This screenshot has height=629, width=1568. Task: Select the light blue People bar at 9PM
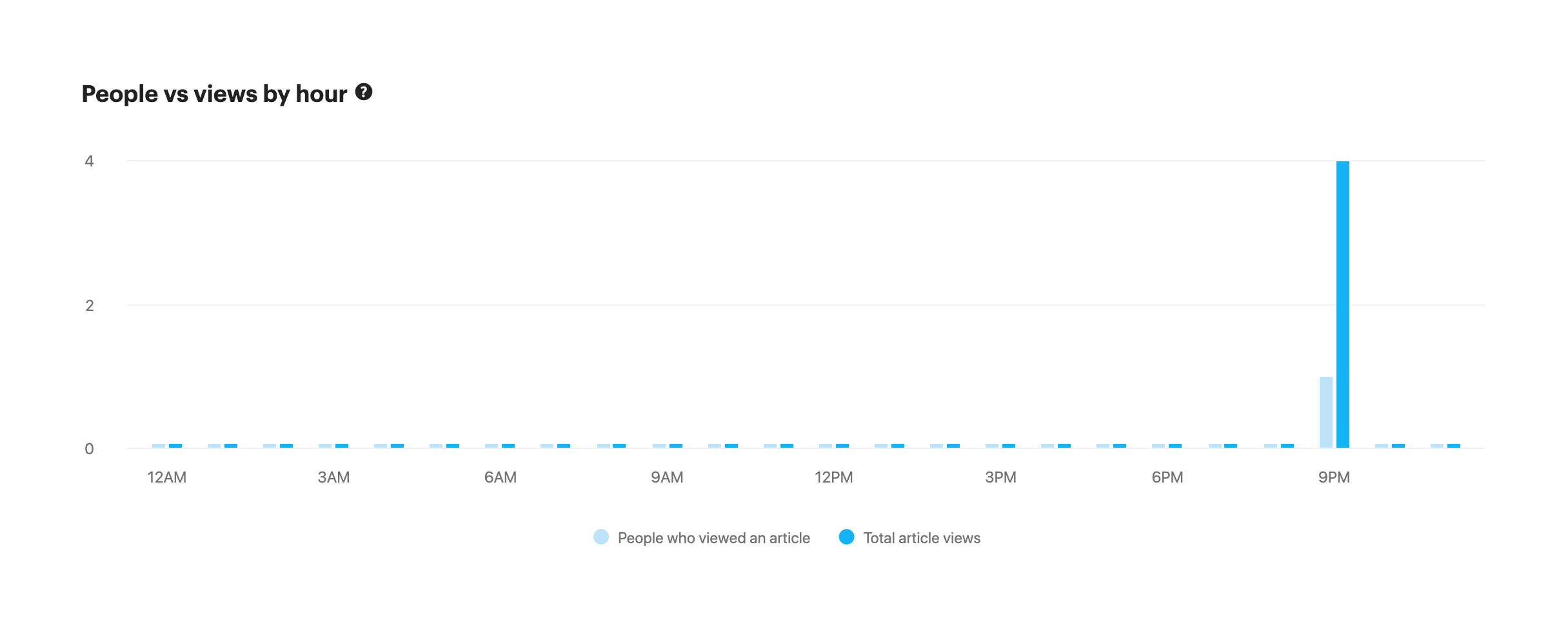pos(1326,412)
